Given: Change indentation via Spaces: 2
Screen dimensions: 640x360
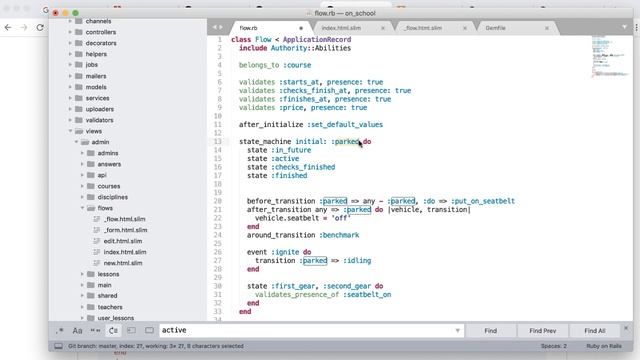Looking at the screenshot, I should click(553, 346).
